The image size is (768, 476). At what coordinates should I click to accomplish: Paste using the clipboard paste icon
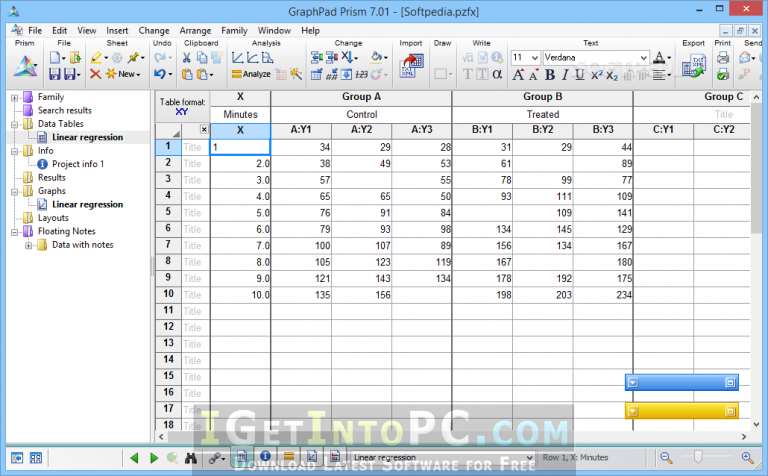187,74
